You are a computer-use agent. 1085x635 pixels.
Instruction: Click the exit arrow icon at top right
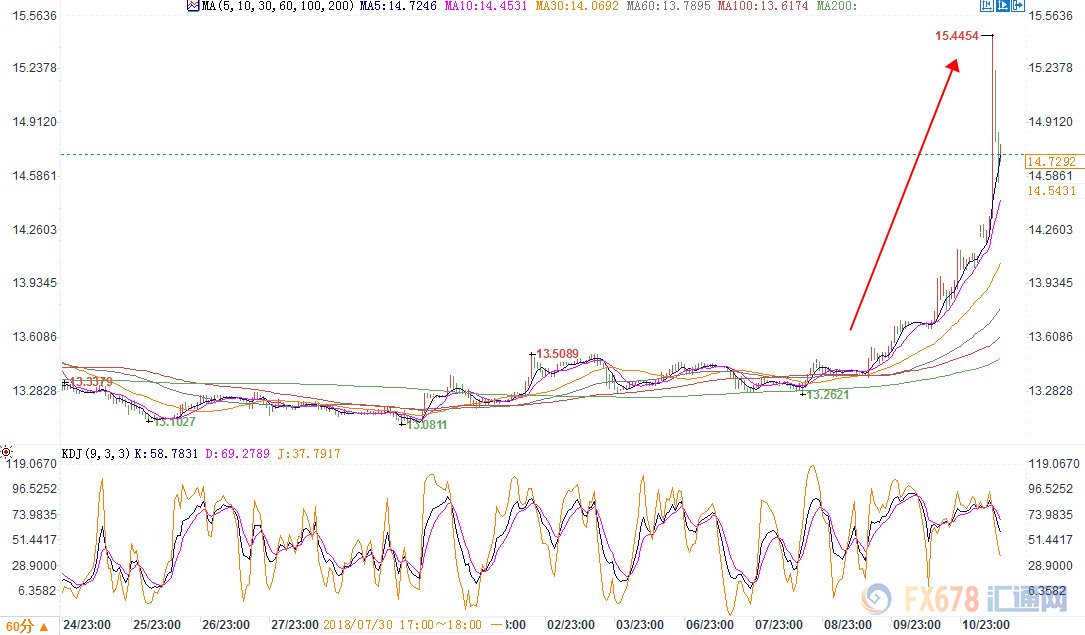(1018, 6)
